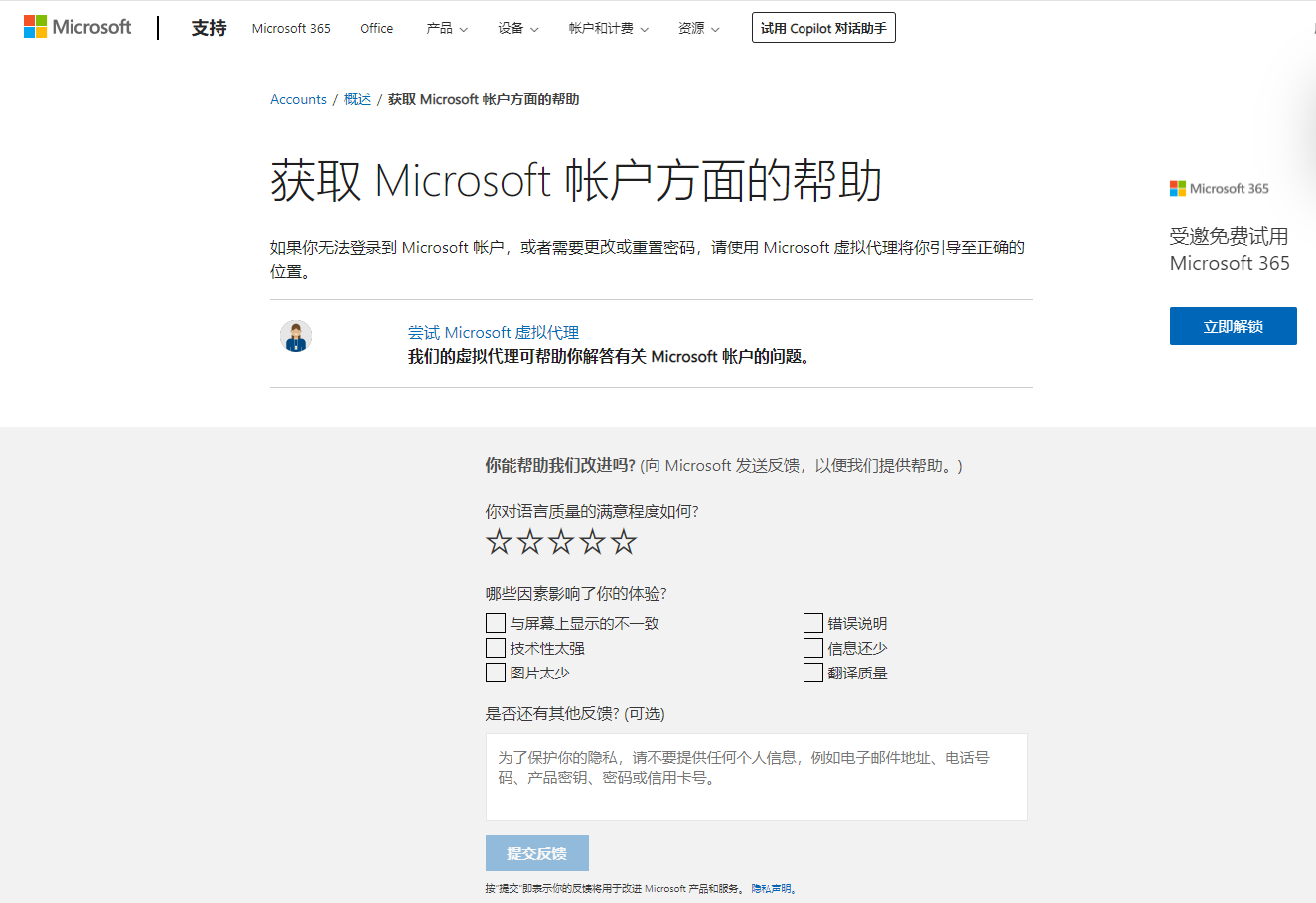Open the Accounts breadcrumb link
Screen dimensions: 1316x903
pos(298,99)
